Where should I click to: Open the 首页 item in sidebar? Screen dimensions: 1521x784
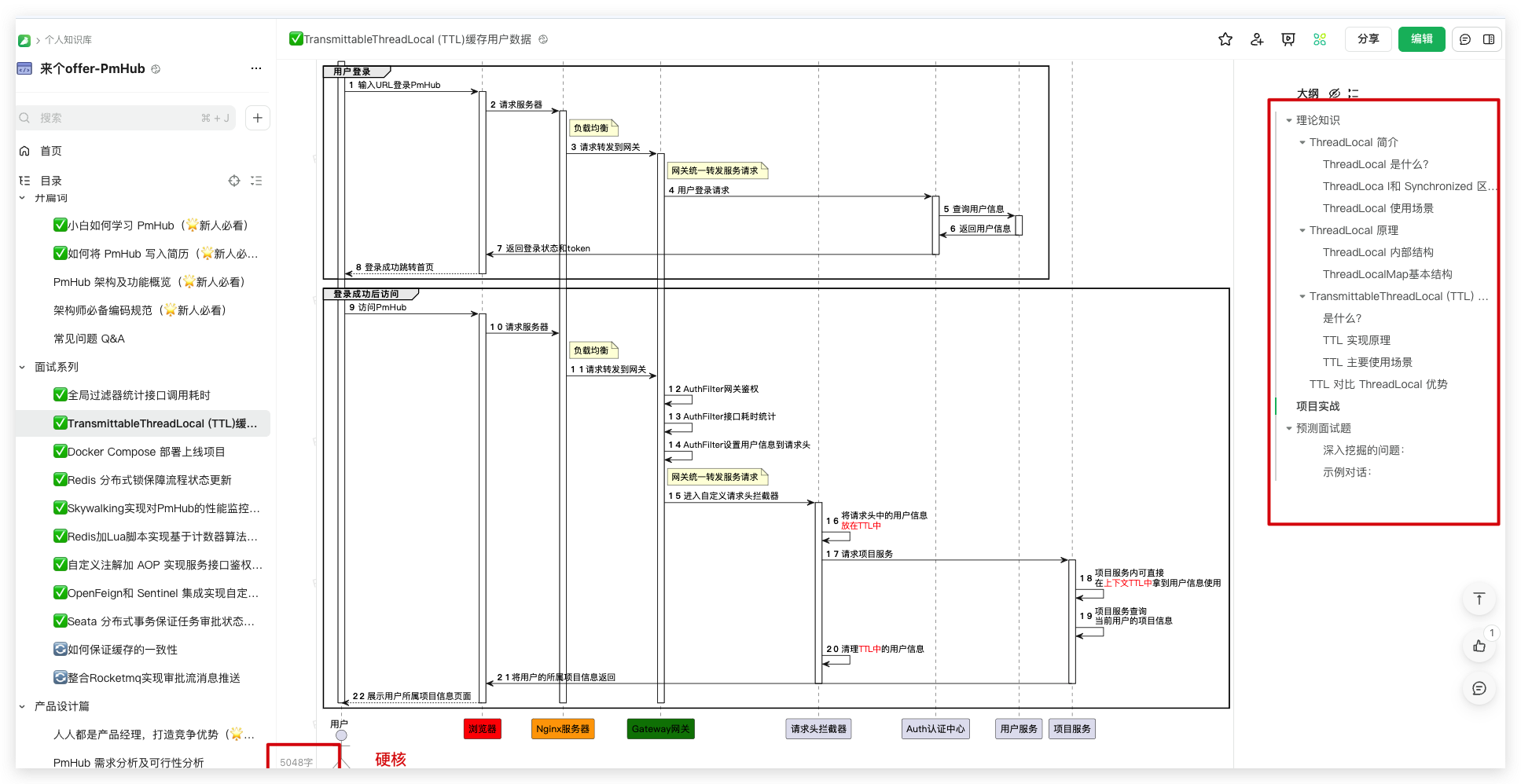tap(50, 151)
